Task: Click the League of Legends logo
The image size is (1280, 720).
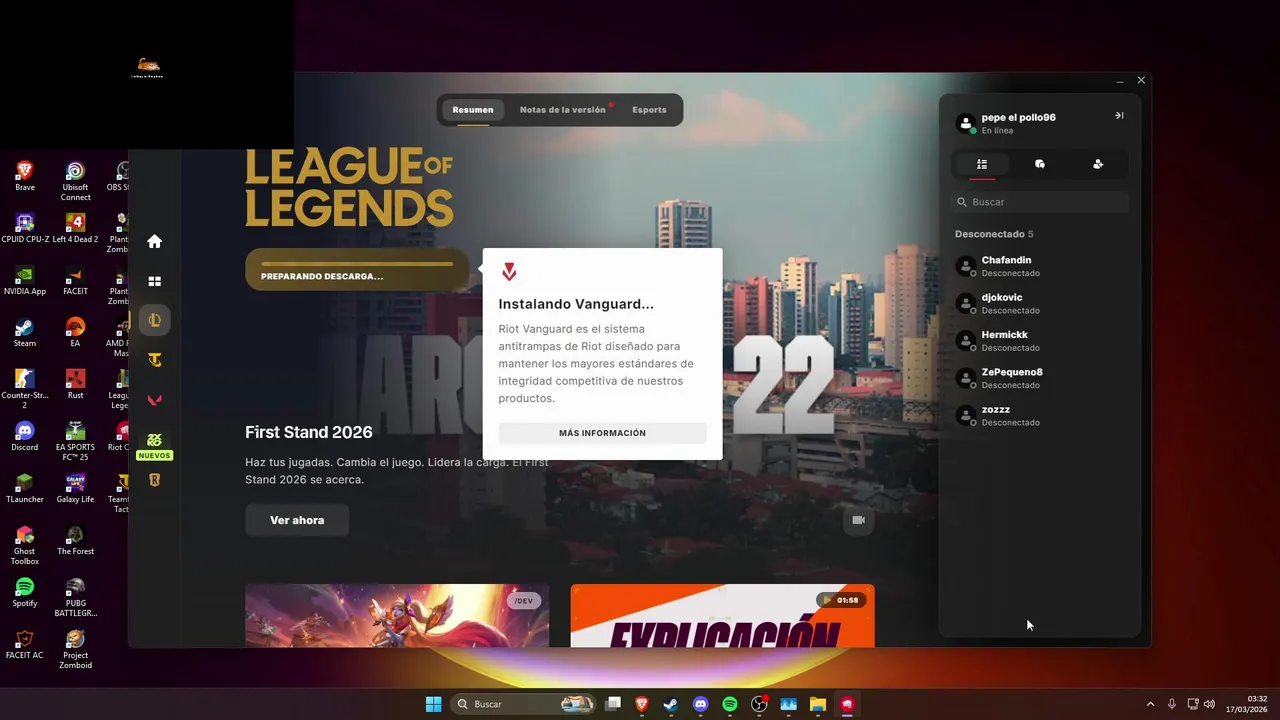Action: coord(349,187)
